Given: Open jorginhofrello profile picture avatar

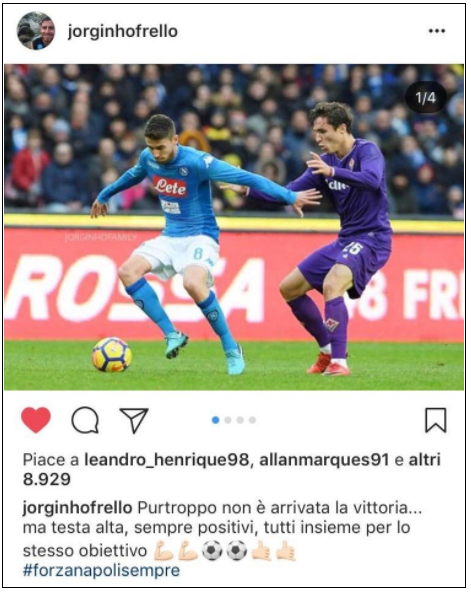Looking at the screenshot, I should pos(36,30).
